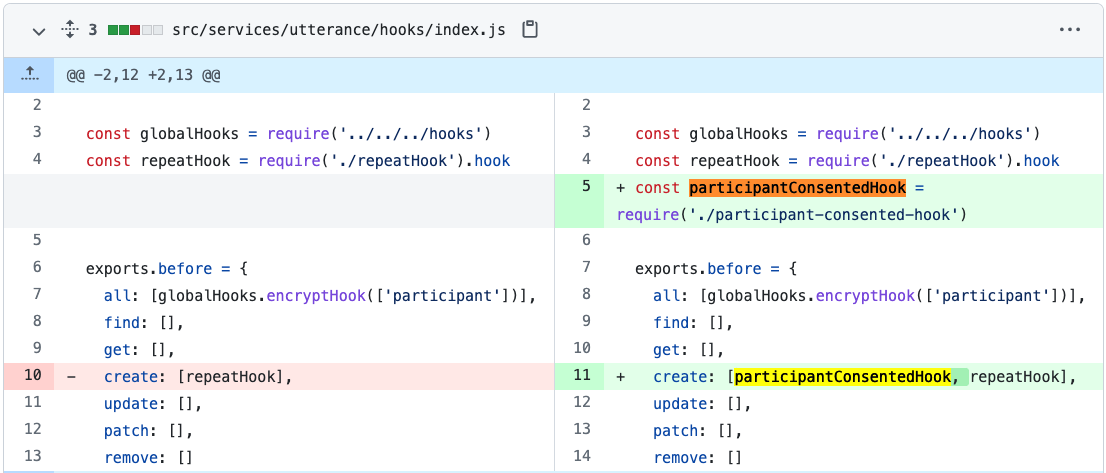Expand hidden lines above hunk header
The width and height of the screenshot is (1106, 473).
click(29, 74)
